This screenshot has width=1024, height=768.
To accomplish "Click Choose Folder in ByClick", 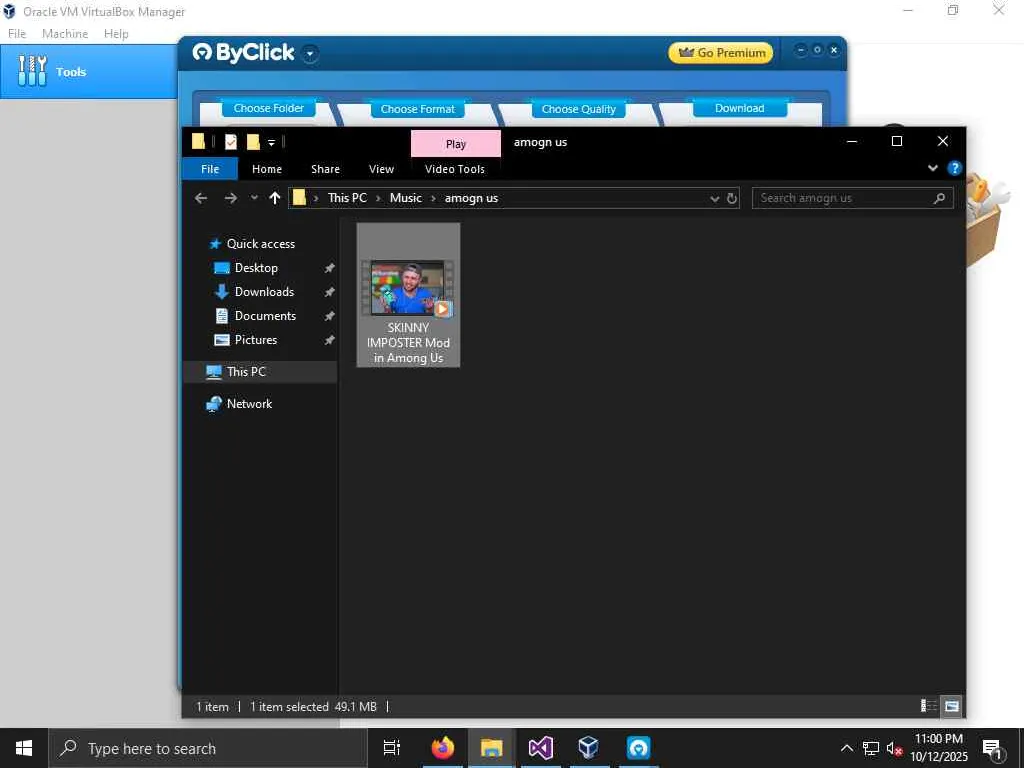I will click(268, 108).
